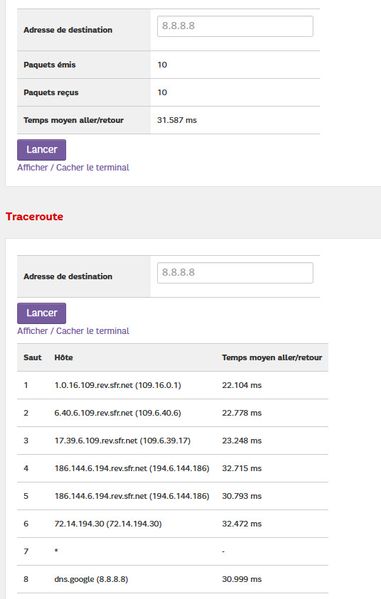Select the 'Temps moyen aller/retour' ping label
Image resolution: width=381 pixels, height=599 pixels.
[x=73, y=120]
